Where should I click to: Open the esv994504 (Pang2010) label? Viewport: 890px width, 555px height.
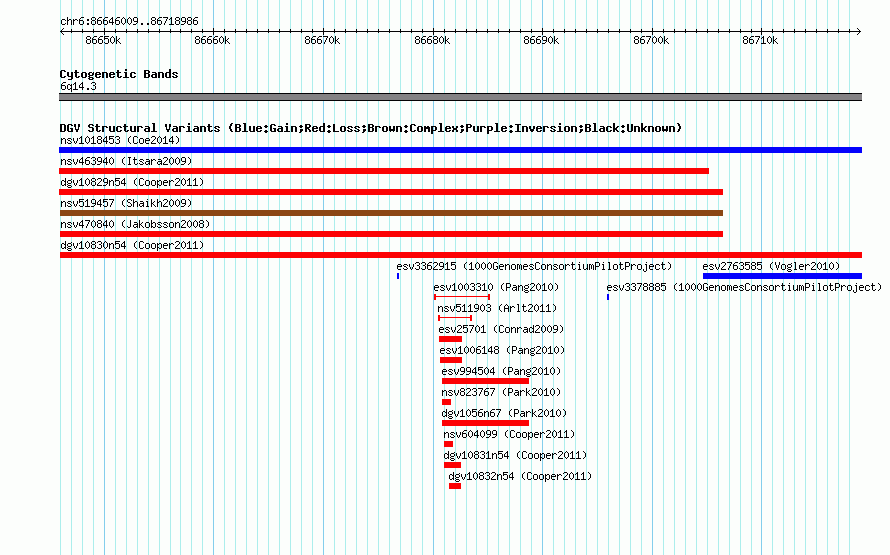click(501, 371)
